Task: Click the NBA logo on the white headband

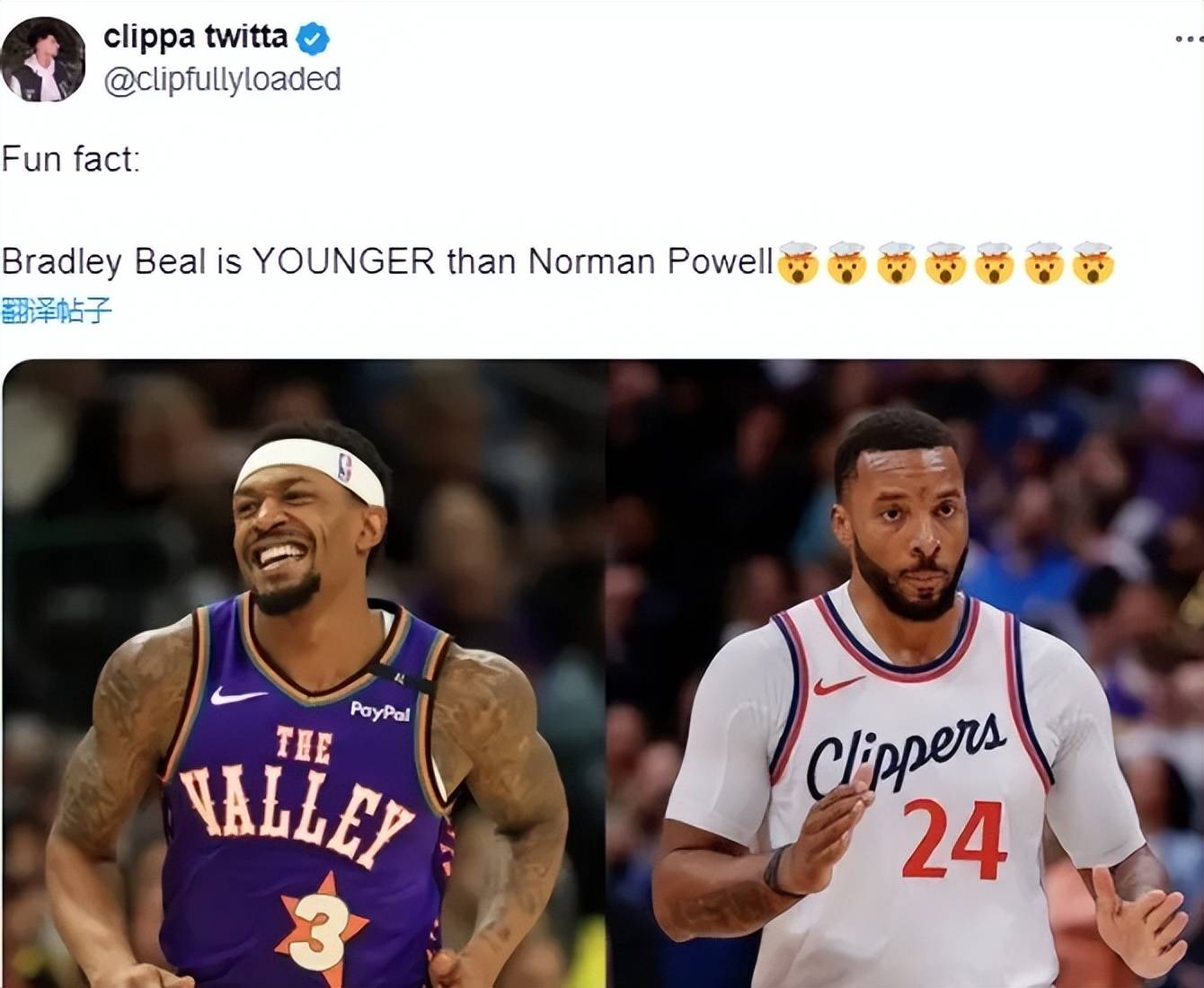Action: [344, 466]
